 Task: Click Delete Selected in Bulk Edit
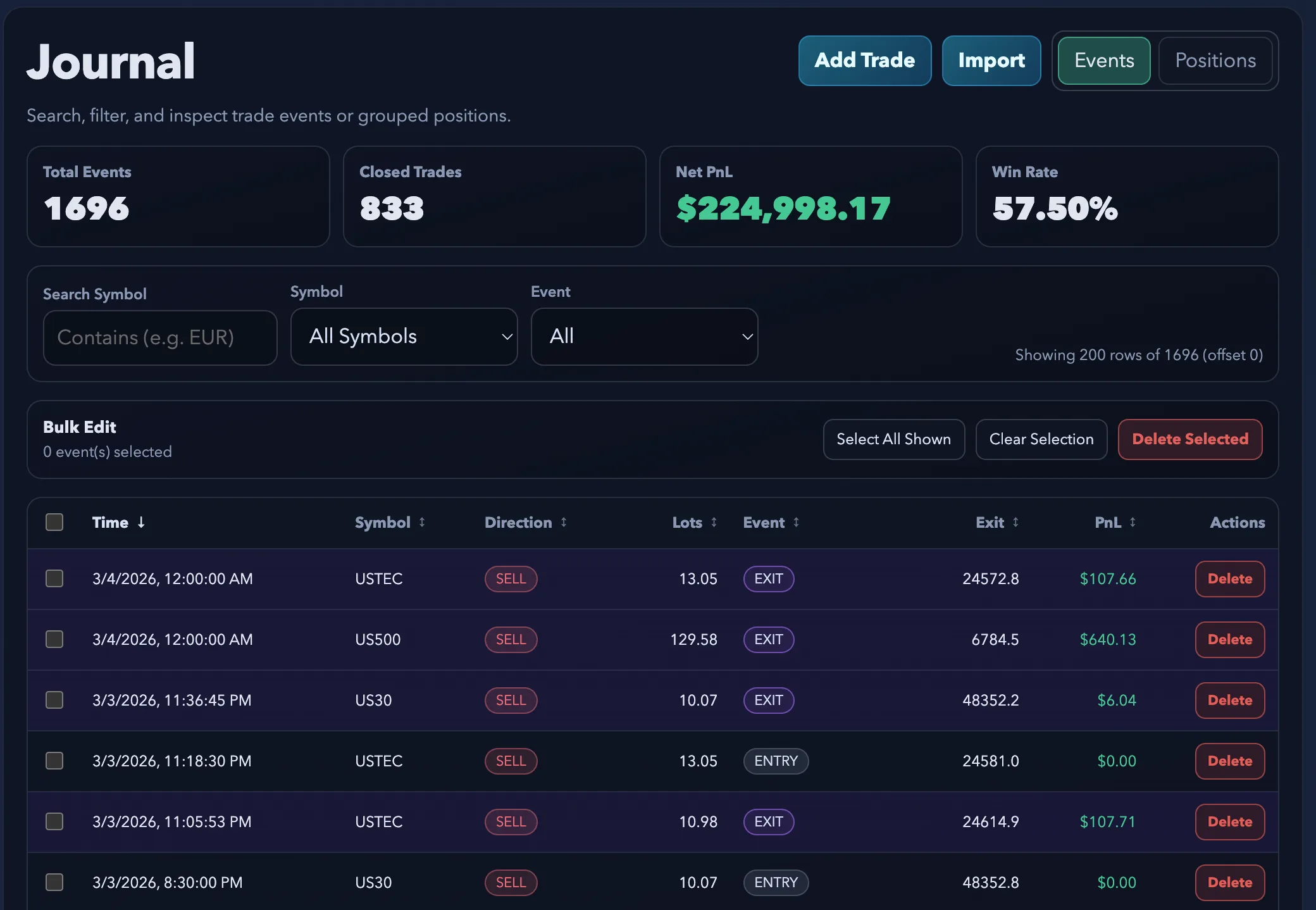click(1190, 439)
